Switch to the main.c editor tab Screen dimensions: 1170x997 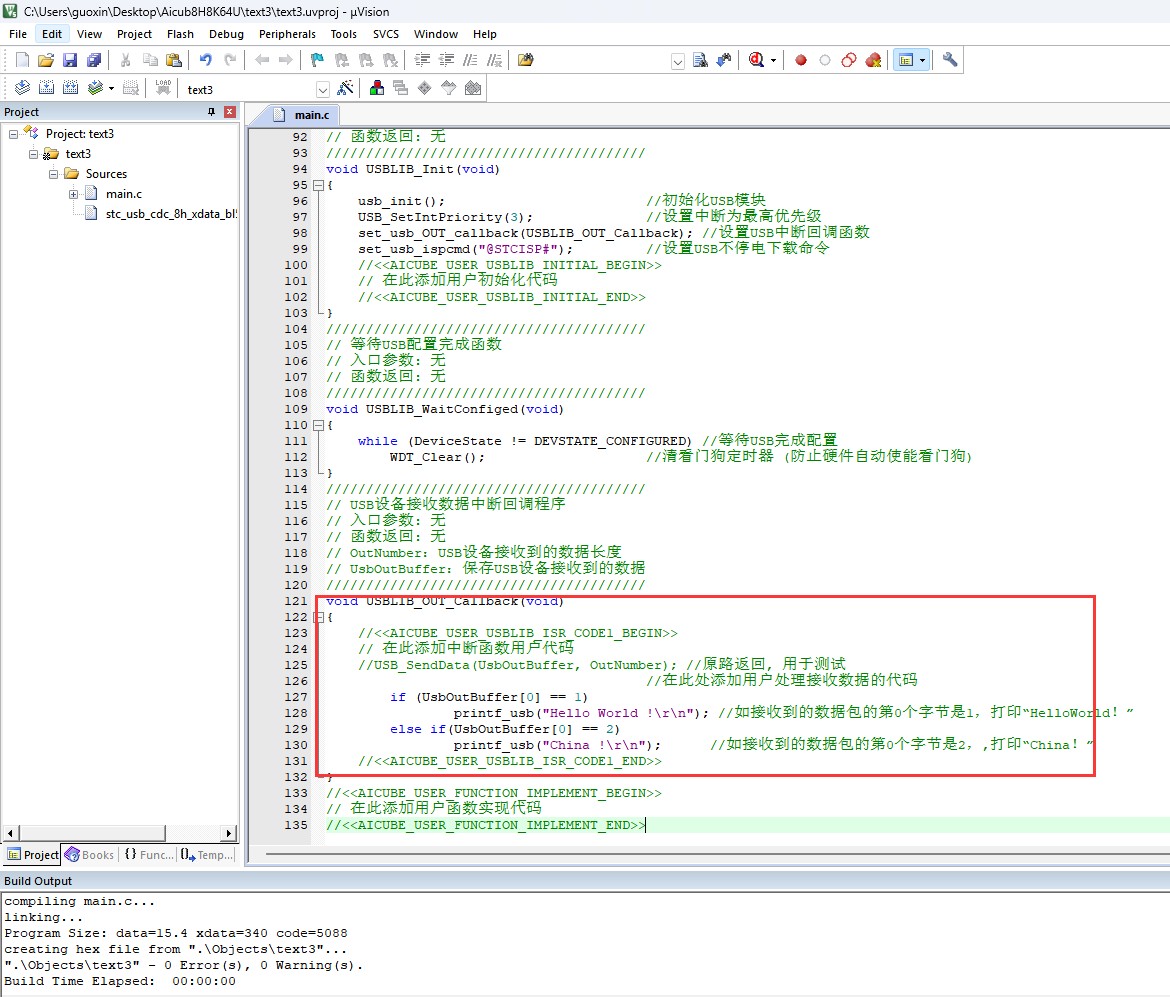pyautogui.click(x=301, y=115)
